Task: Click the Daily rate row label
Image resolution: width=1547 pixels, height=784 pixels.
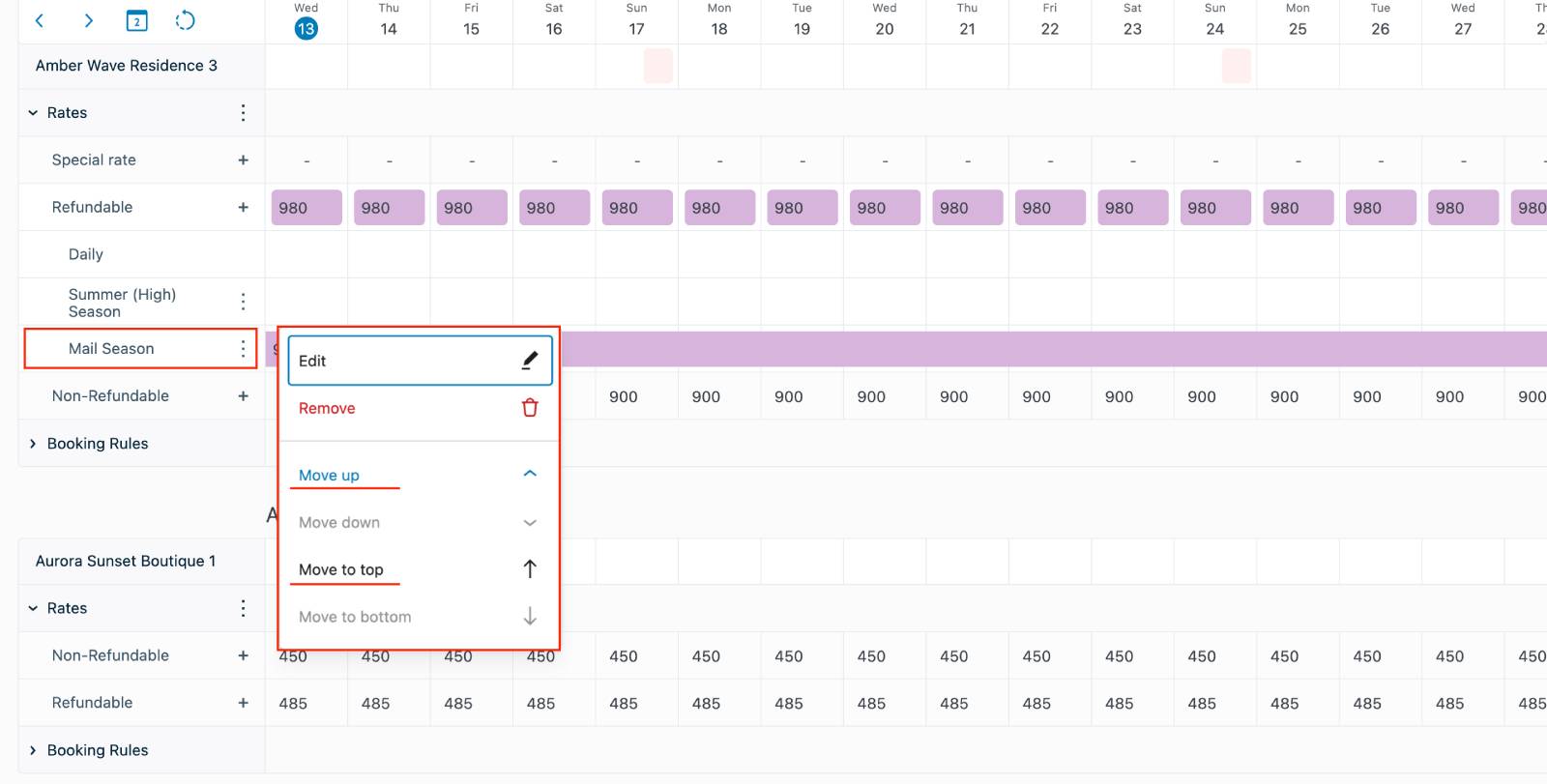Action: coord(86,254)
